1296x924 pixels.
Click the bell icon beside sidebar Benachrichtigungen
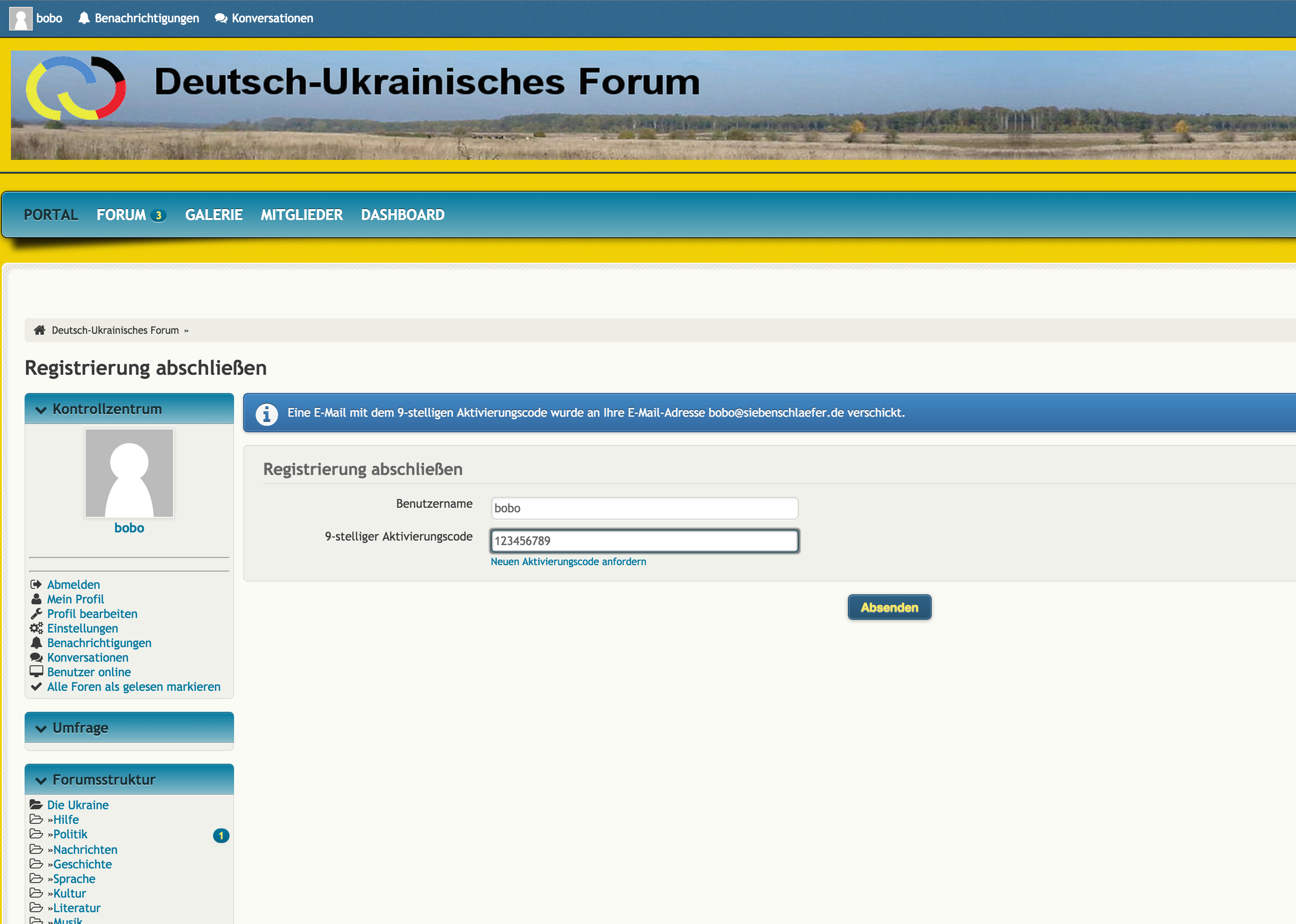[36, 643]
